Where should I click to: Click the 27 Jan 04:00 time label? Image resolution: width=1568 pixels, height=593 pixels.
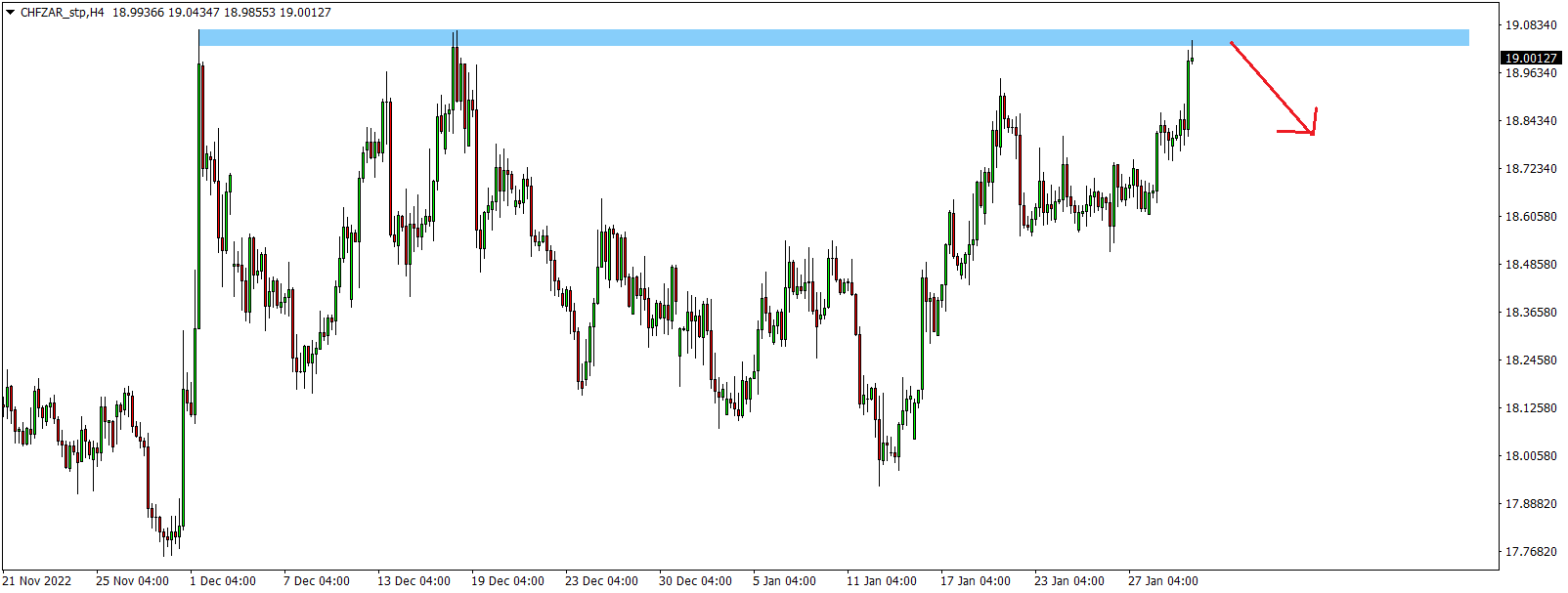[x=1162, y=581]
